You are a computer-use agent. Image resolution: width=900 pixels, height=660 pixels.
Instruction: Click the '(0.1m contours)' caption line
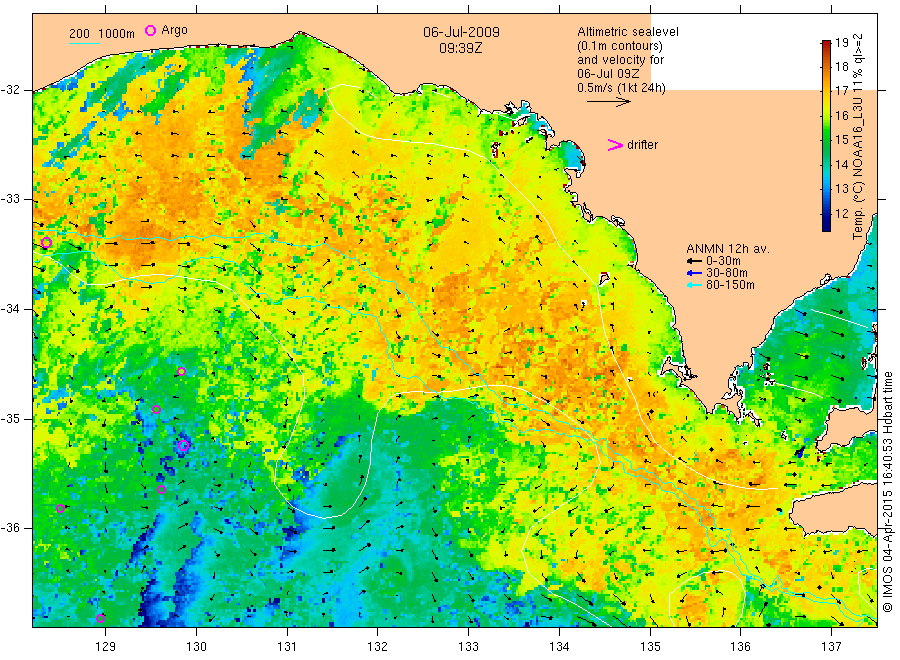(x=620, y=46)
